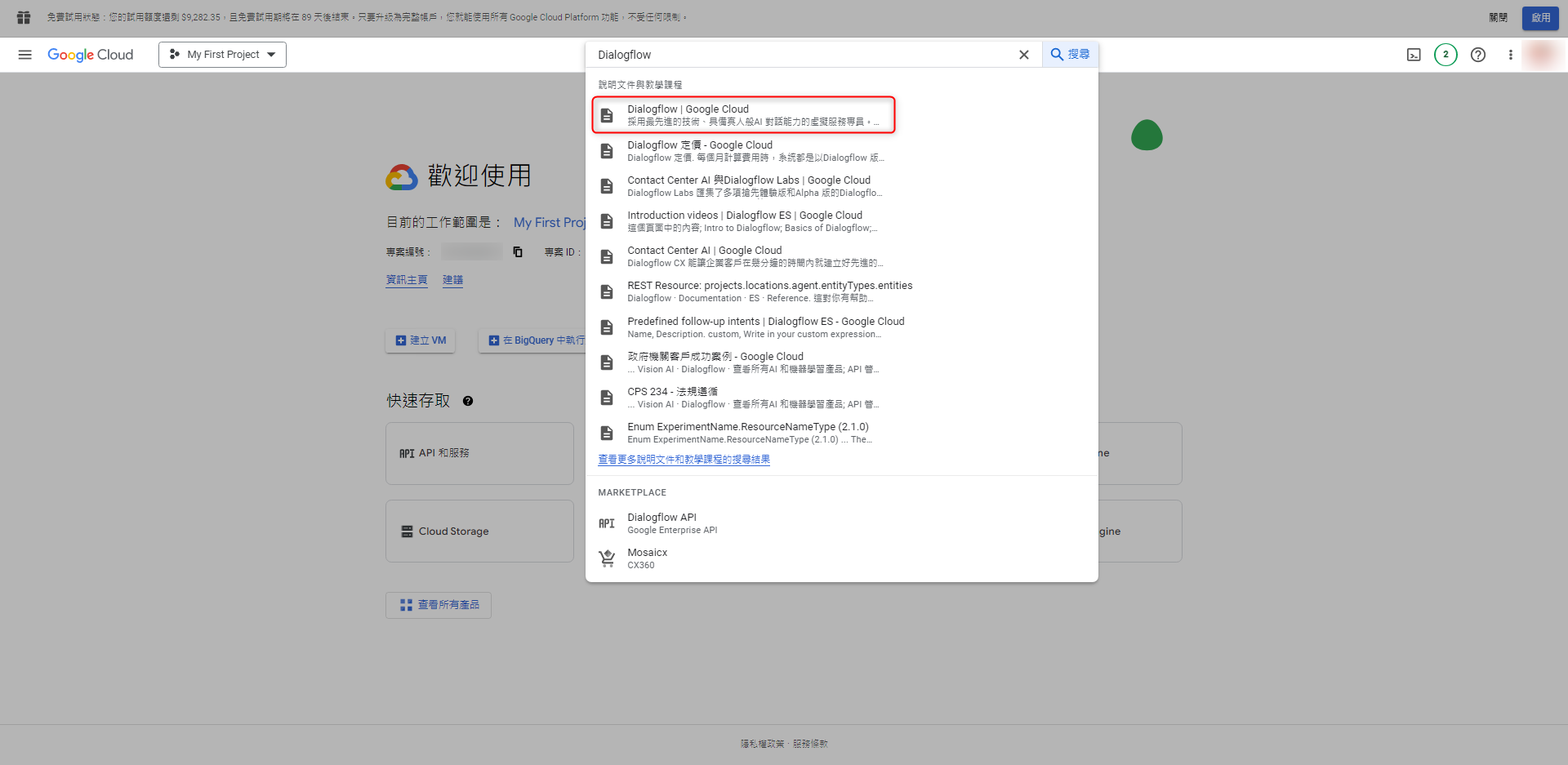Viewport: 1568px width, 765px height.
Task: Open the My First Project selector dropdown
Action: pyautogui.click(x=222, y=55)
